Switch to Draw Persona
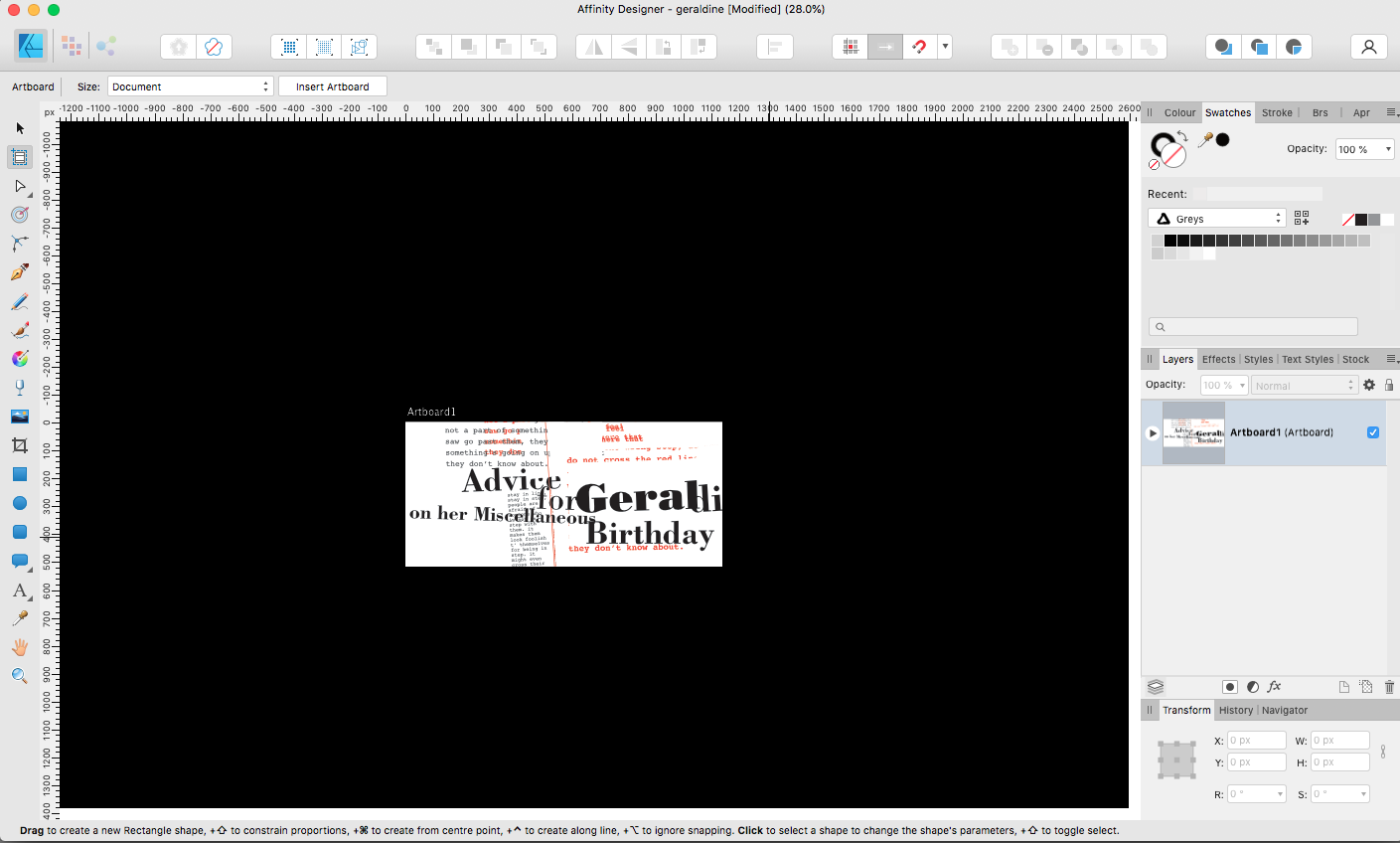Viewport: 1400px width, 843px height. pyautogui.click(x=31, y=46)
